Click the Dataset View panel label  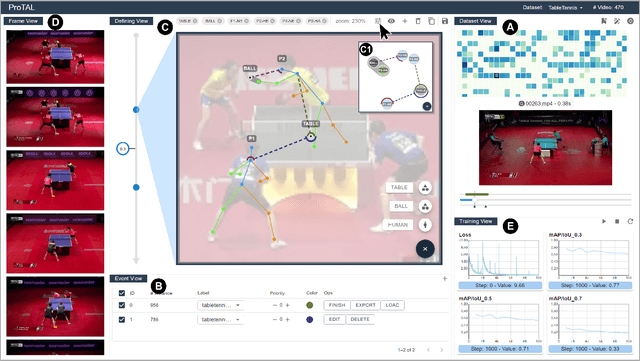click(476, 21)
